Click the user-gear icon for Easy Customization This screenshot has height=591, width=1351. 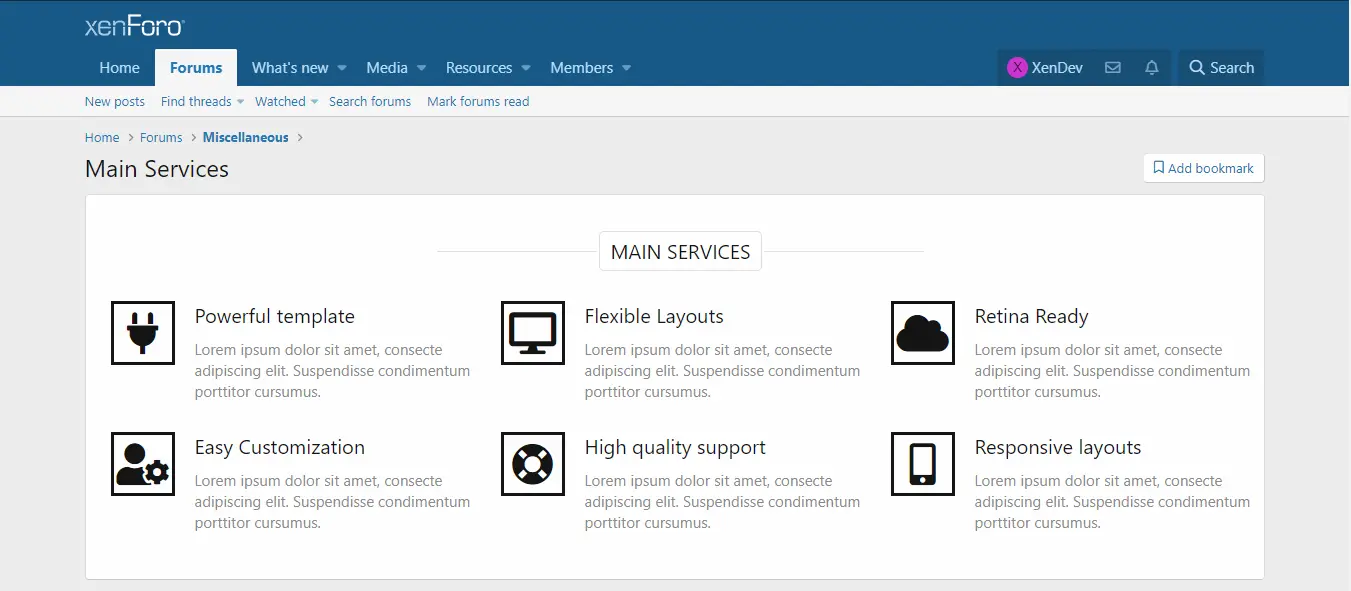(x=142, y=464)
